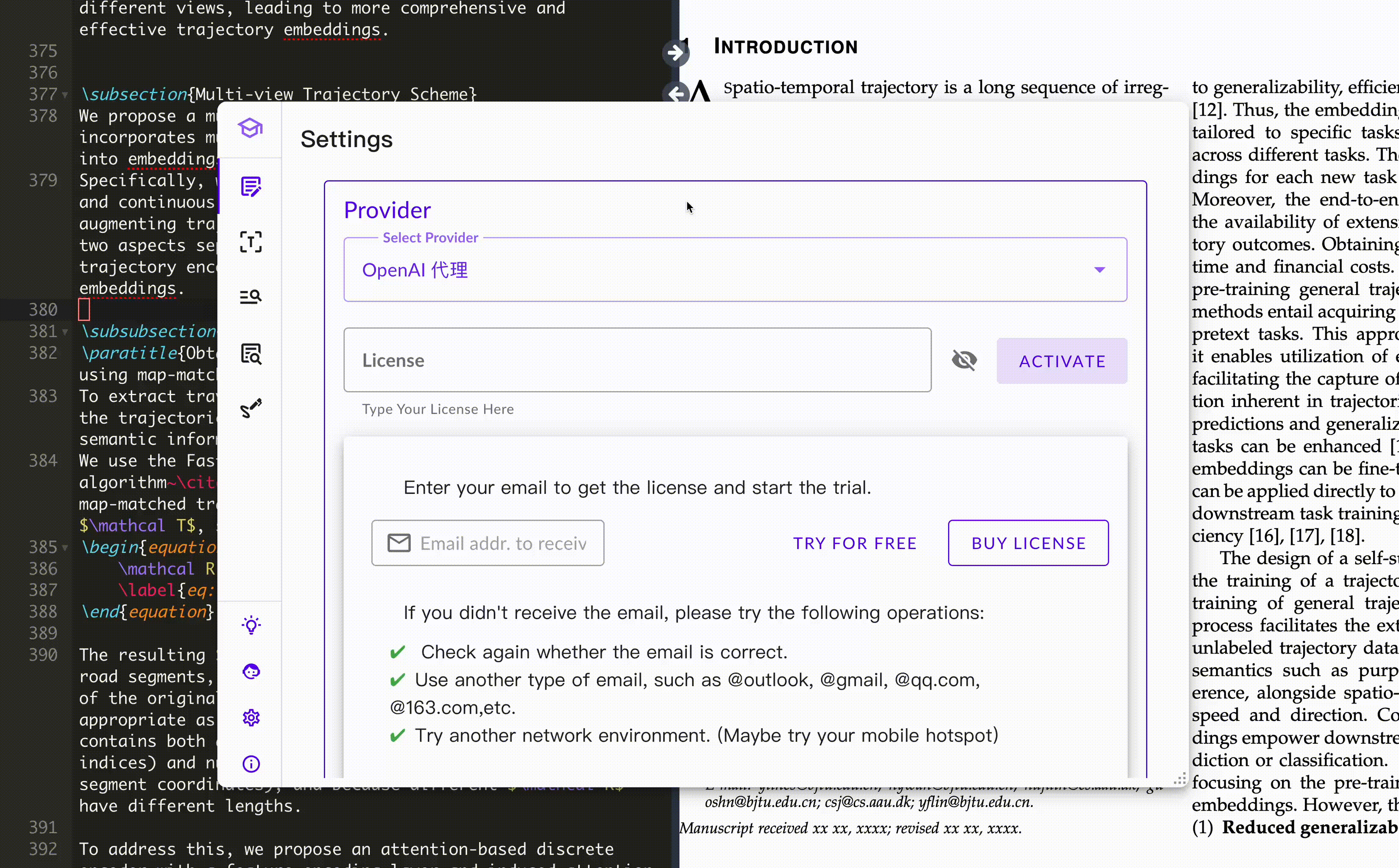This screenshot has width=1399, height=868.
Task: Collapse the equation fold at line 385
Action: coord(65,548)
